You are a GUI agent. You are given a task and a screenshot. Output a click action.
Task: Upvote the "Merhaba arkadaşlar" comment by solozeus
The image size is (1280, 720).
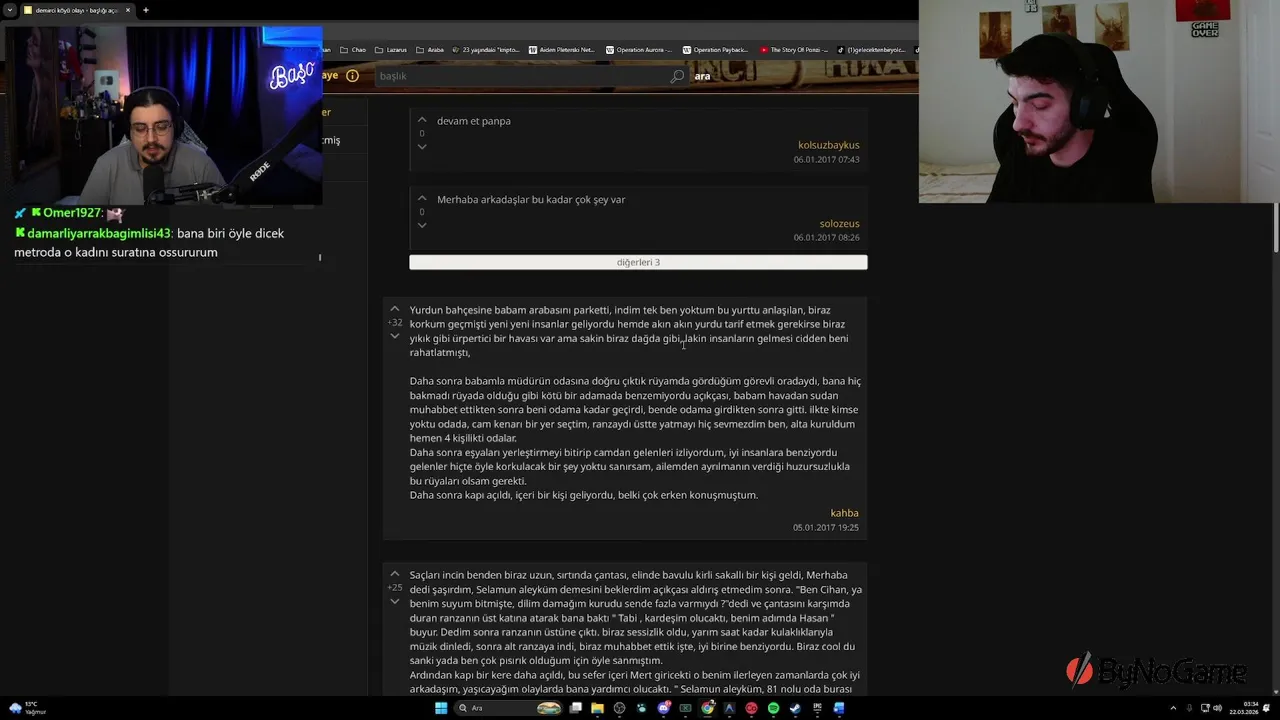(x=422, y=198)
